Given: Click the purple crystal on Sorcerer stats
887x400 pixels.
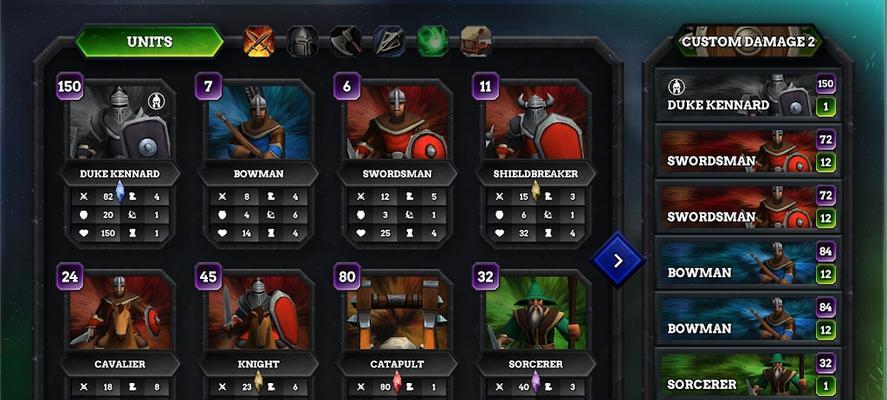Looking at the screenshot, I should tap(536, 382).
